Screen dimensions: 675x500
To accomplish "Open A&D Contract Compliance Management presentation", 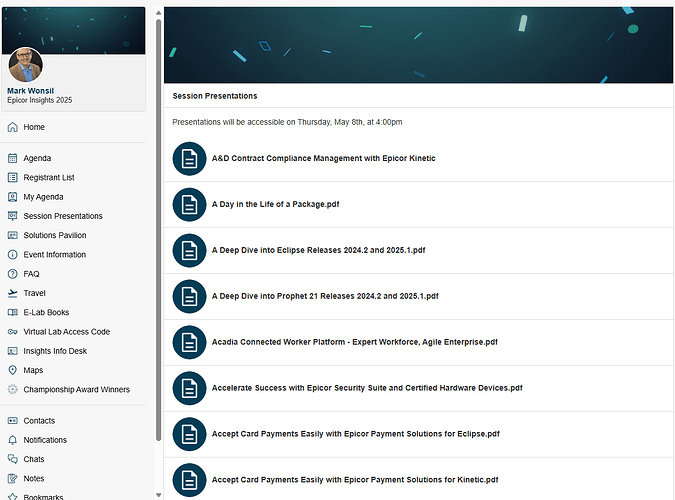I will click(323, 158).
